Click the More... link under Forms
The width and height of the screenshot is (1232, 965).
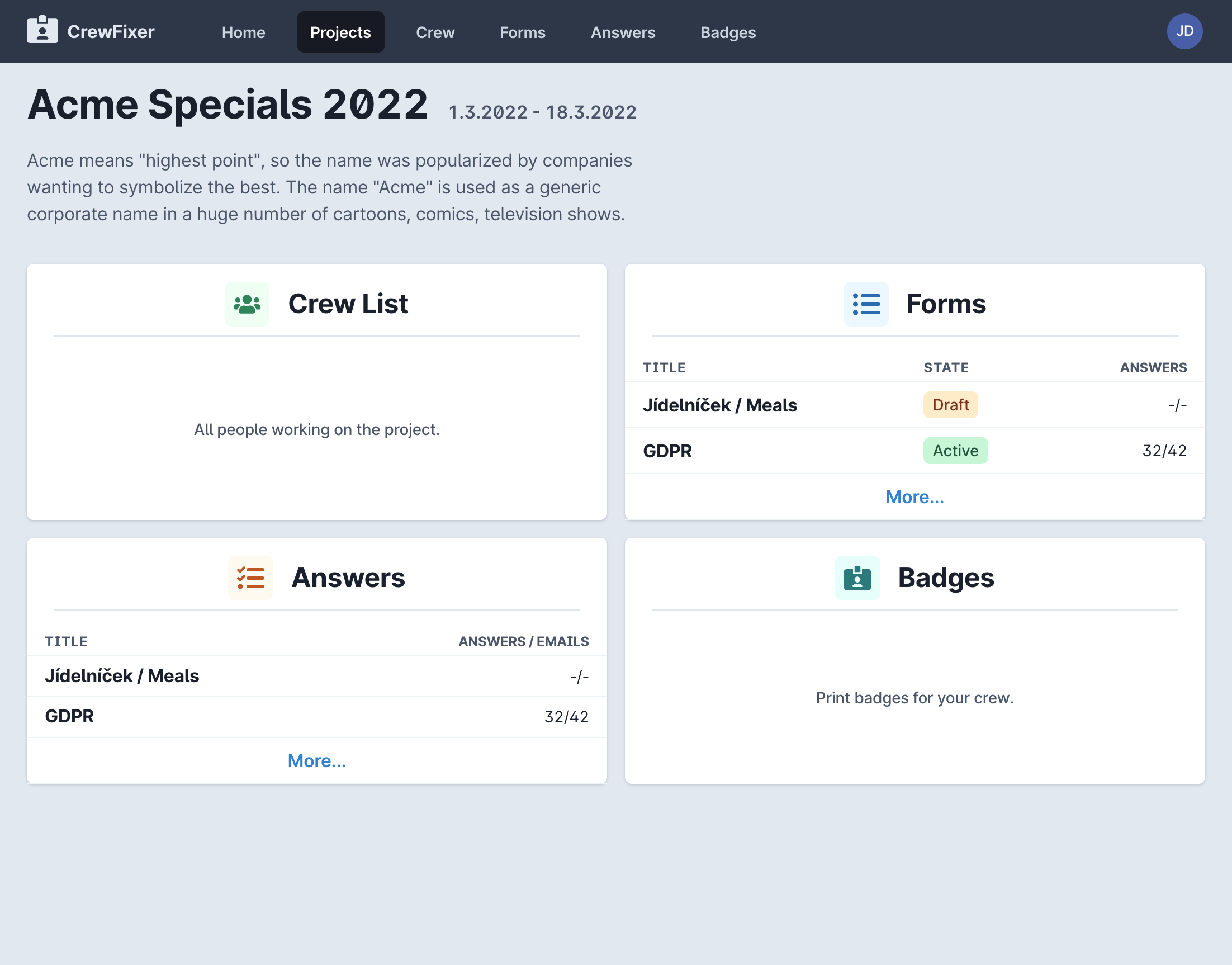pyautogui.click(x=914, y=497)
